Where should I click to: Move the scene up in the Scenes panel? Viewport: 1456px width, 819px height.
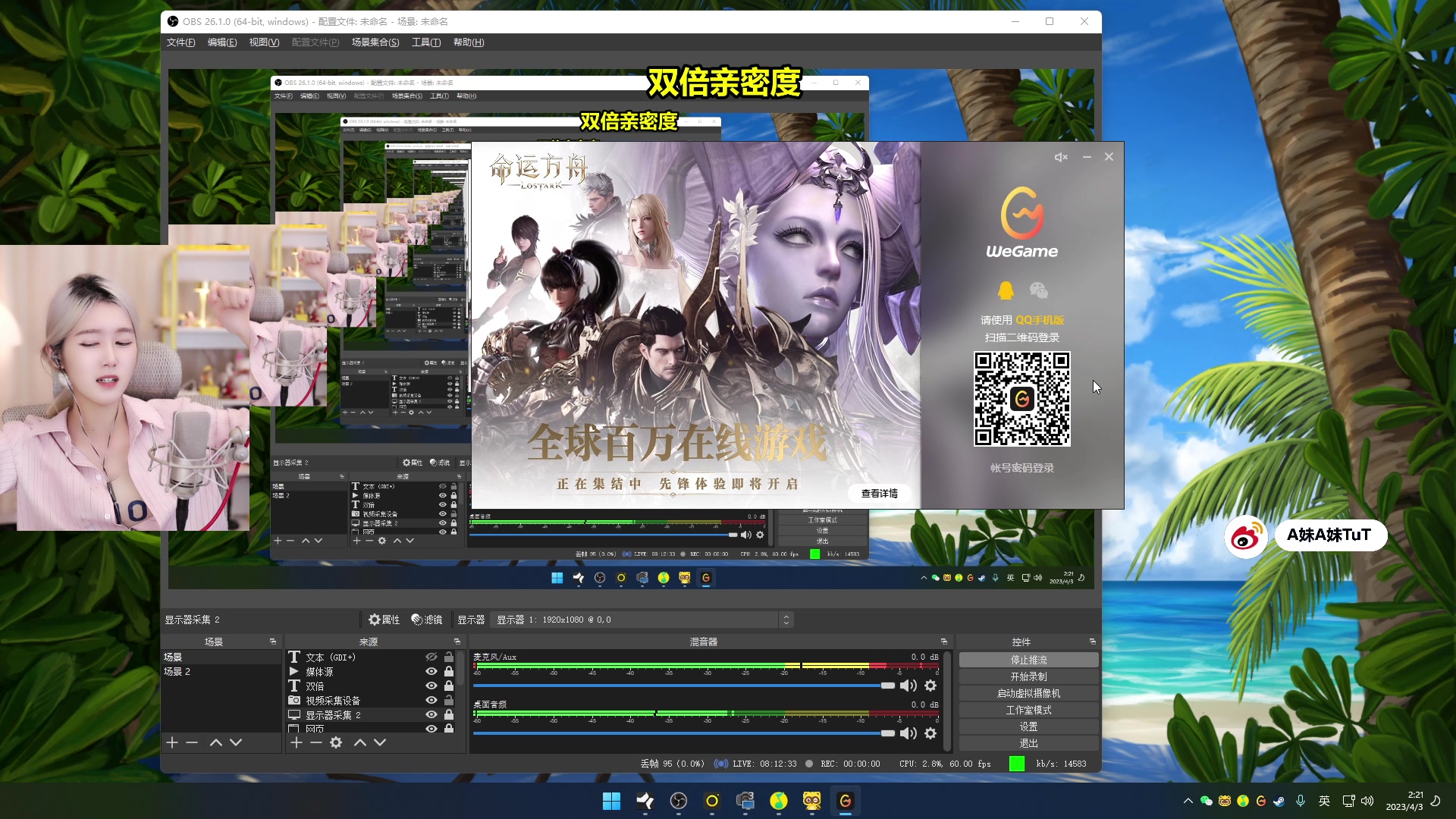point(216,742)
